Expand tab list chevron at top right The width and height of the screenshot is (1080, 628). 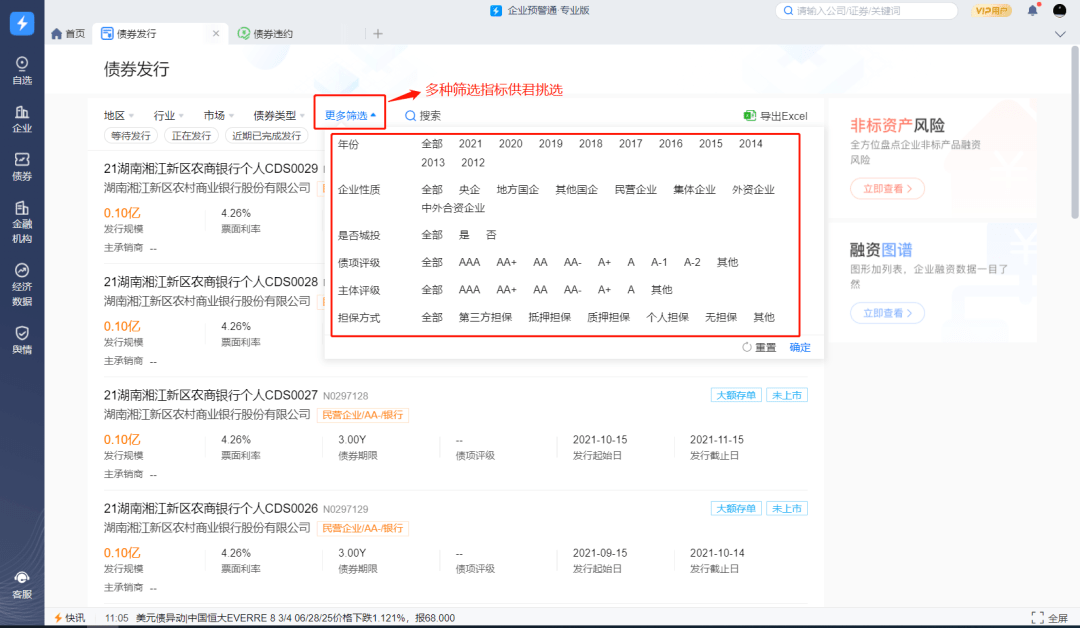pyautogui.click(x=1060, y=34)
